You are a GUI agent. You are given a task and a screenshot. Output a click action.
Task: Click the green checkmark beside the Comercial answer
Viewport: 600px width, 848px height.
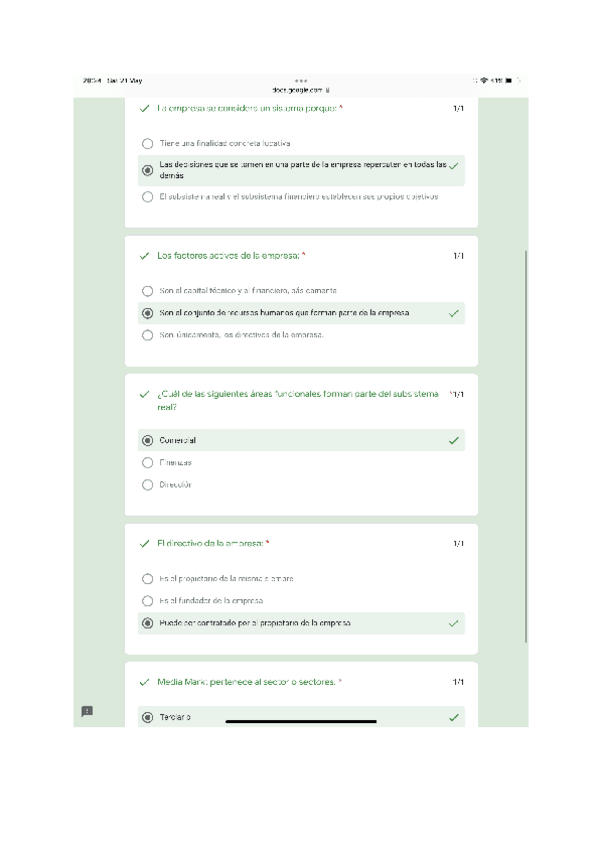[455, 440]
